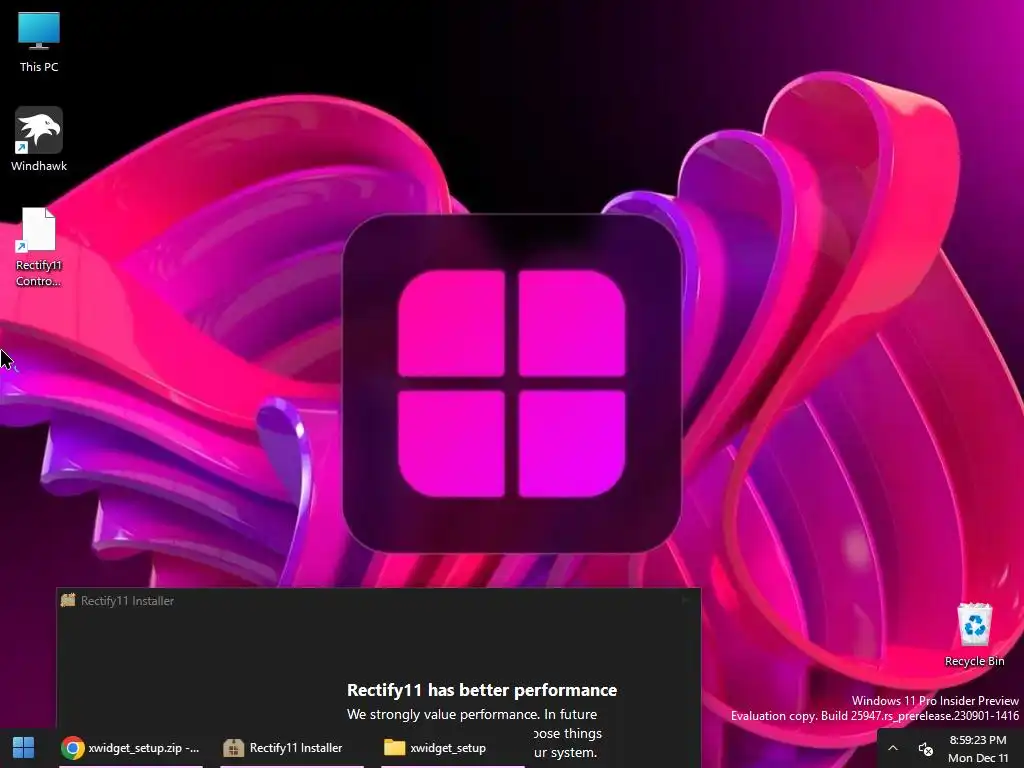Image resolution: width=1024 pixels, height=768 pixels.
Task: Click the 'We strongly value performance' text
Action: pyautogui.click(x=472, y=714)
